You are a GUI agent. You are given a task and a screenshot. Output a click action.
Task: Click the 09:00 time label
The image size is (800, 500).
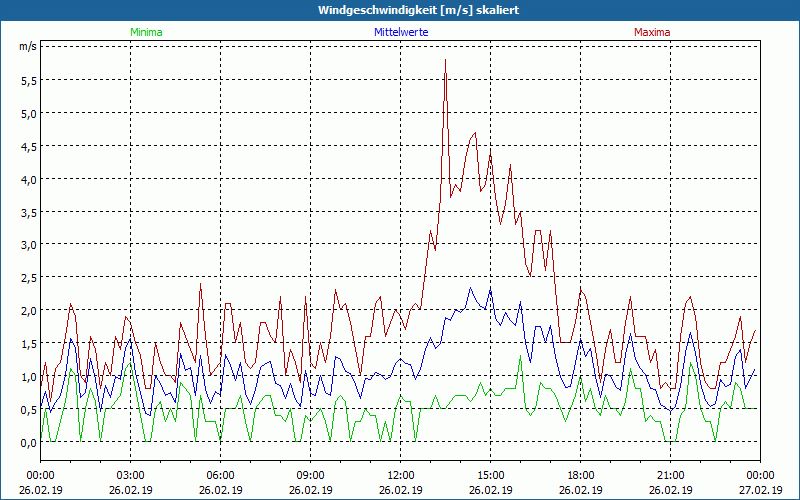310,476
